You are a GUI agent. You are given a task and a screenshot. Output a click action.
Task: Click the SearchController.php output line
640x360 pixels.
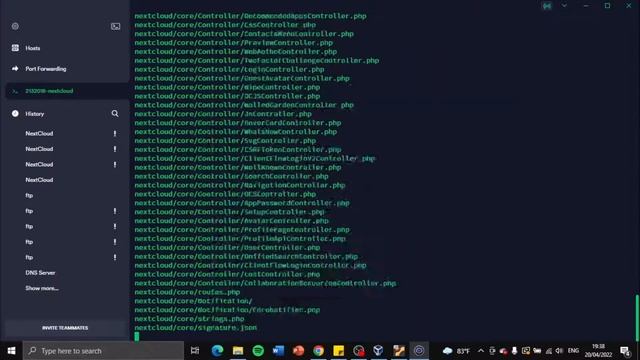pos(231,176)
